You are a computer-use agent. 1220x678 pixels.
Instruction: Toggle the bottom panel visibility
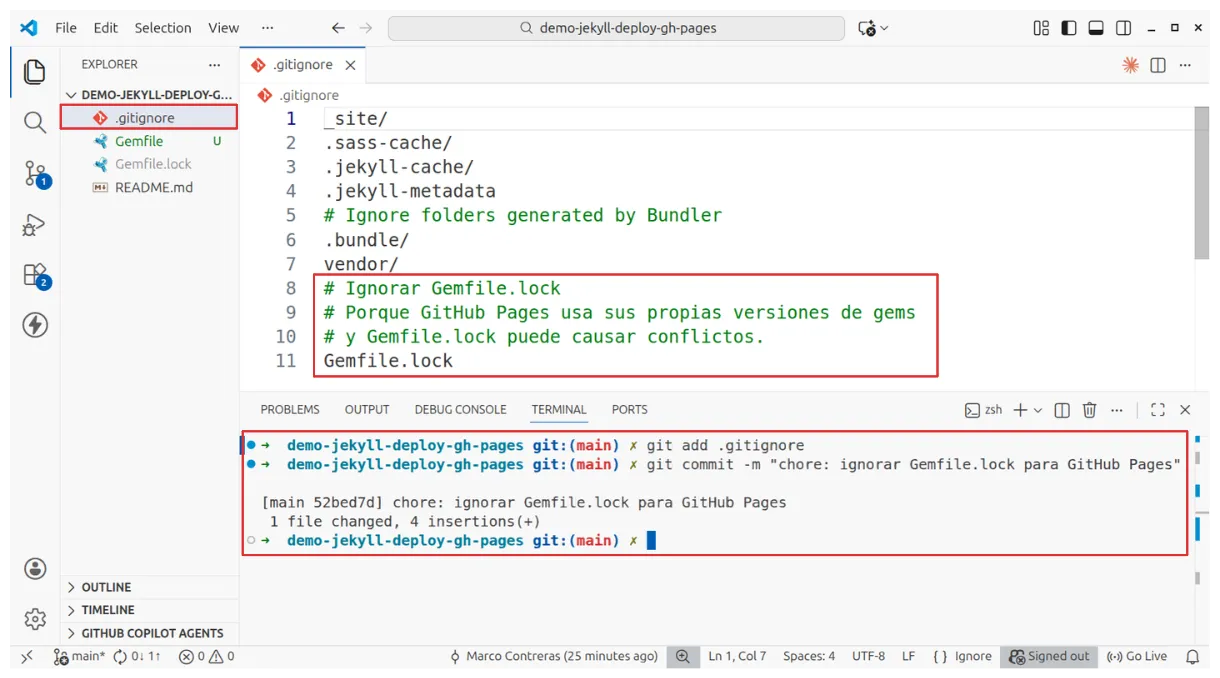click(x=1096, y=28)
